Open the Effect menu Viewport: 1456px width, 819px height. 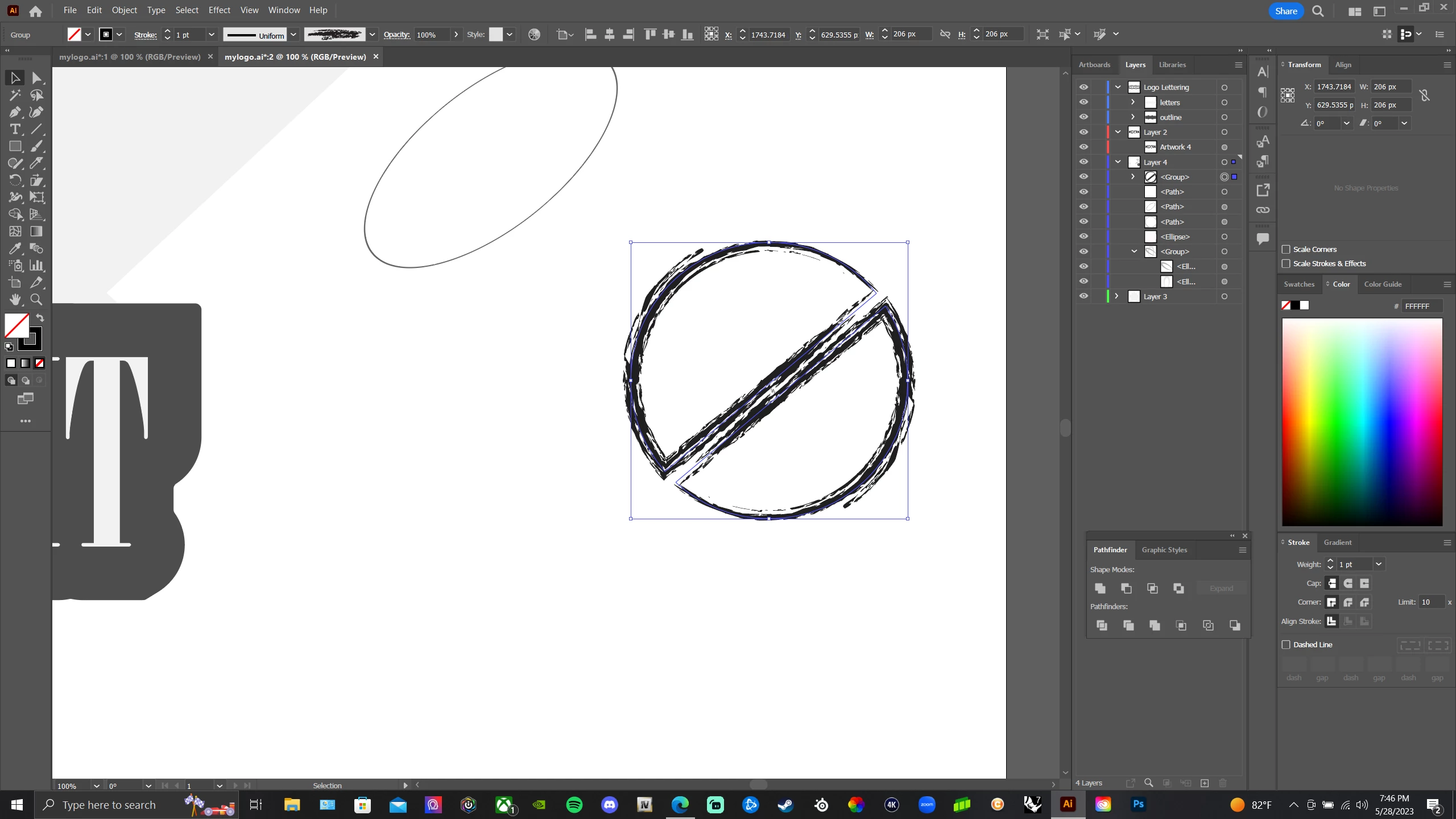point(219,10)
